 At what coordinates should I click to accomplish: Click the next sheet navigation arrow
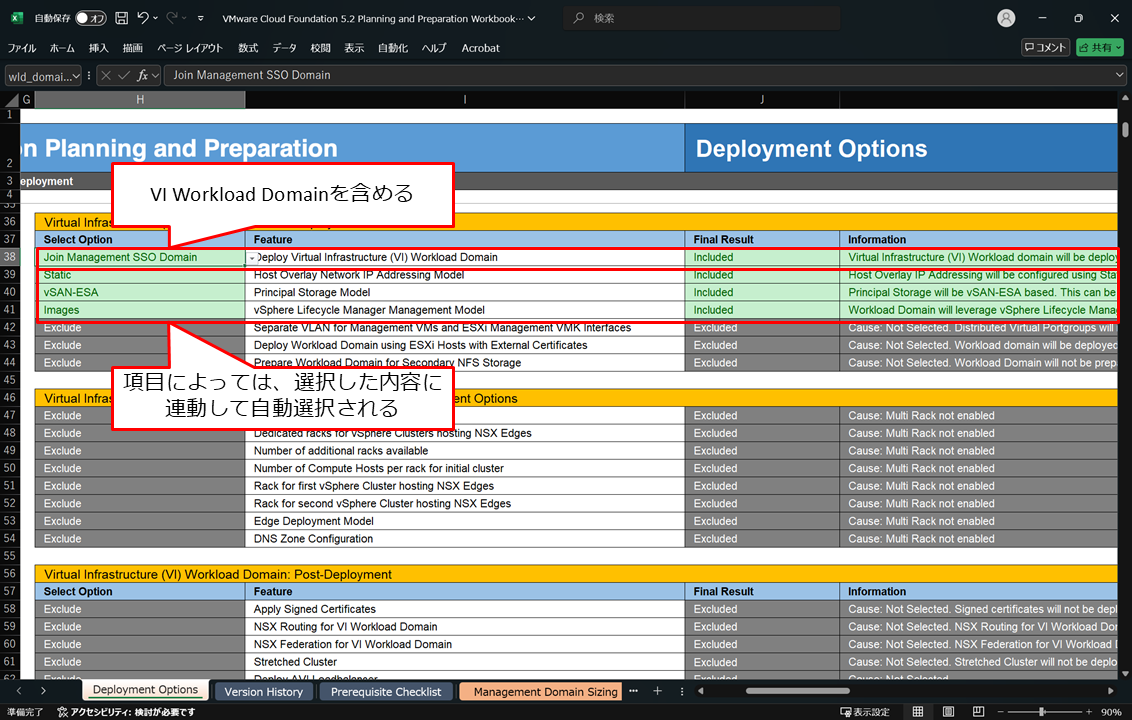pos(43,691)
